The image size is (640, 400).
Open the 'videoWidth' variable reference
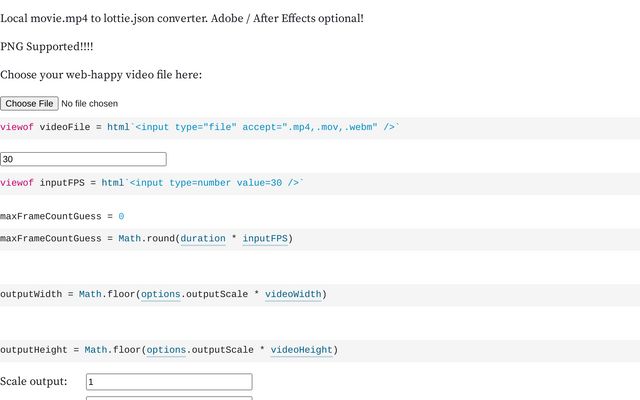pos(293,295)
